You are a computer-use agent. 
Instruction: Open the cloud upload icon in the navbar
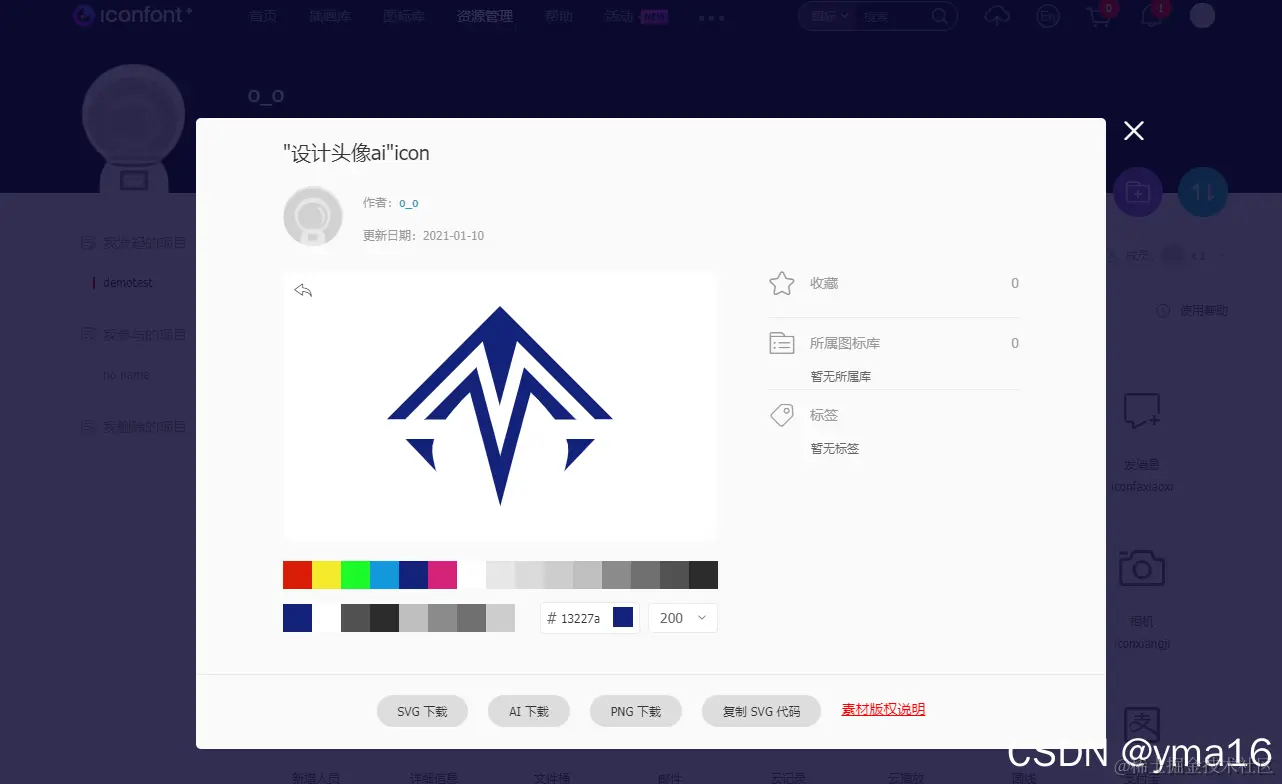pyautogui.click(x=997, y=16)
